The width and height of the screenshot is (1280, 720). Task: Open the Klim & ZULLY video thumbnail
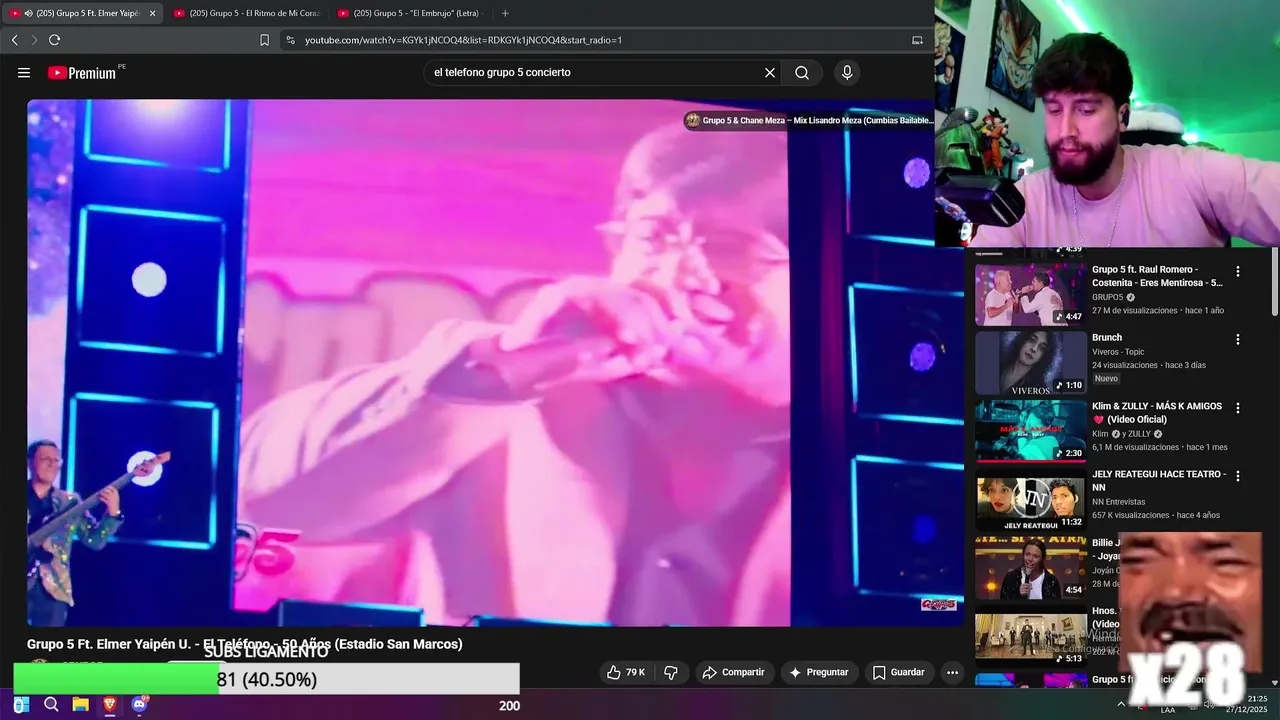pyautogui.click(x=1030, y=430)
